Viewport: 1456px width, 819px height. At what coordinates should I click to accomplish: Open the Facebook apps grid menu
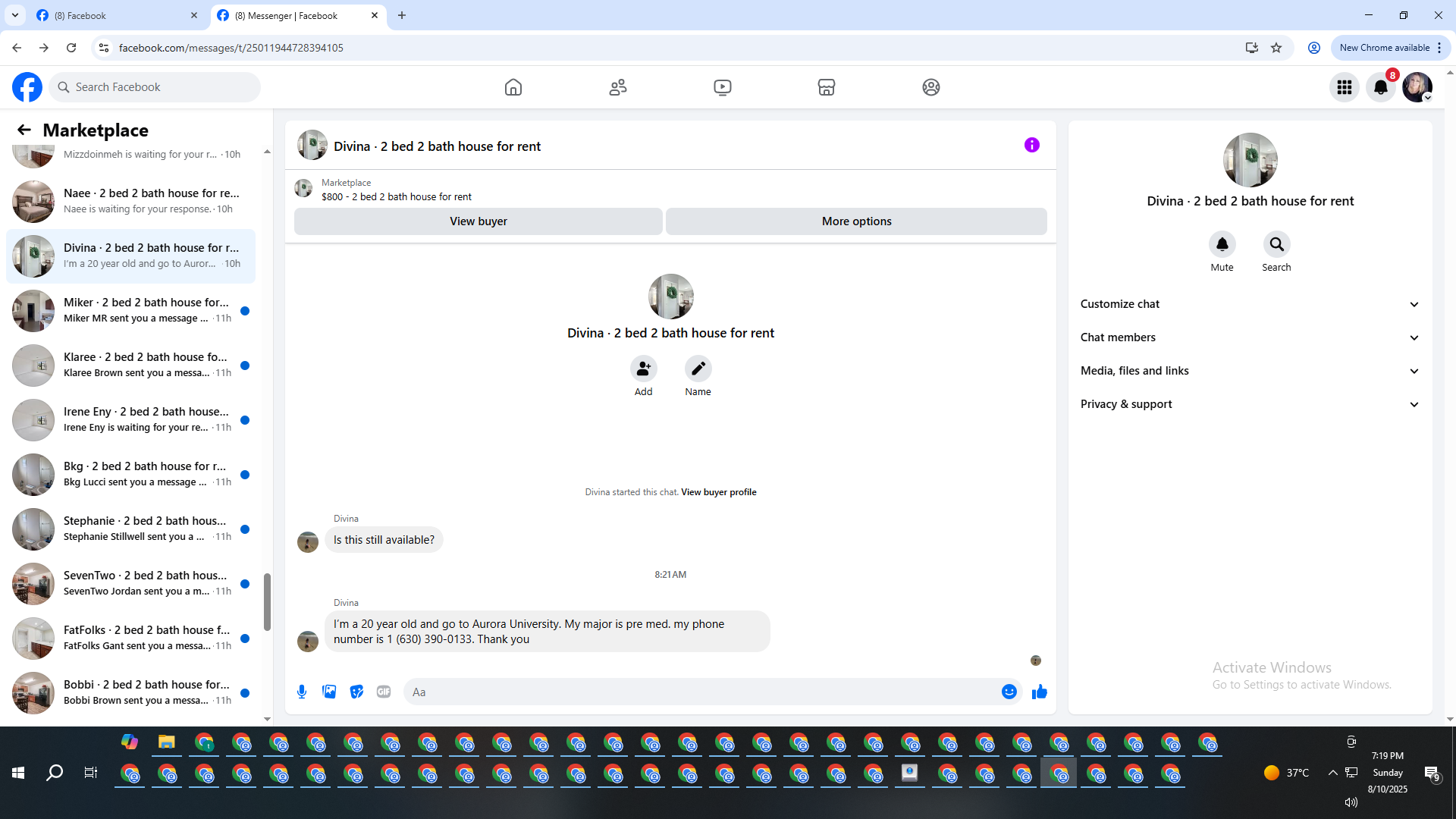(1344, 87)
